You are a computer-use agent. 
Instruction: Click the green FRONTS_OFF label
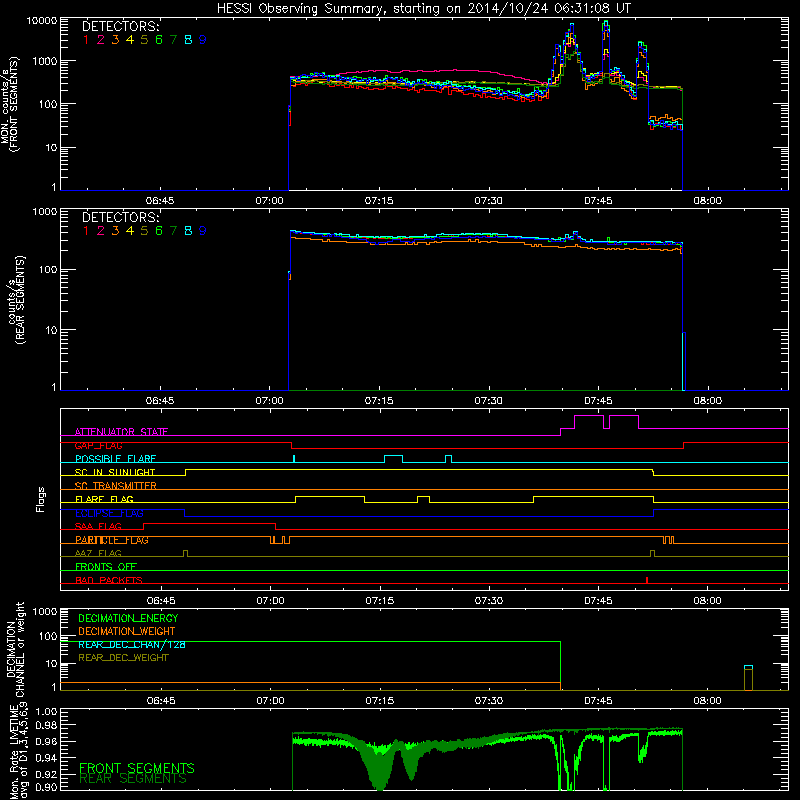pos(106,566)
